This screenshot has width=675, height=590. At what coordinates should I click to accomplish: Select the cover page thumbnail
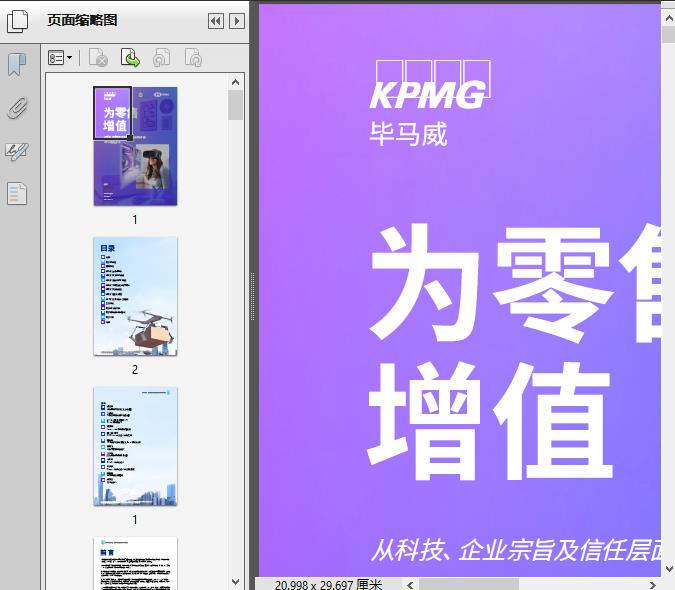(135, 146)
